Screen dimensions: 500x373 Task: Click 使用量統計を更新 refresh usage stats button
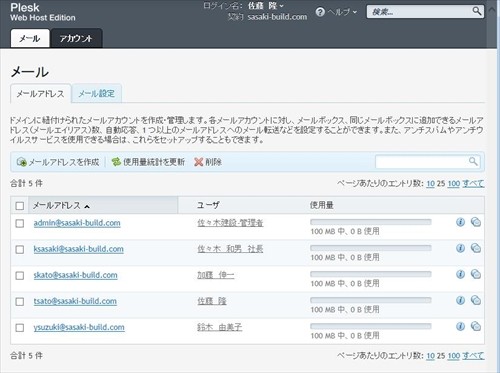[x=148, y=162]
